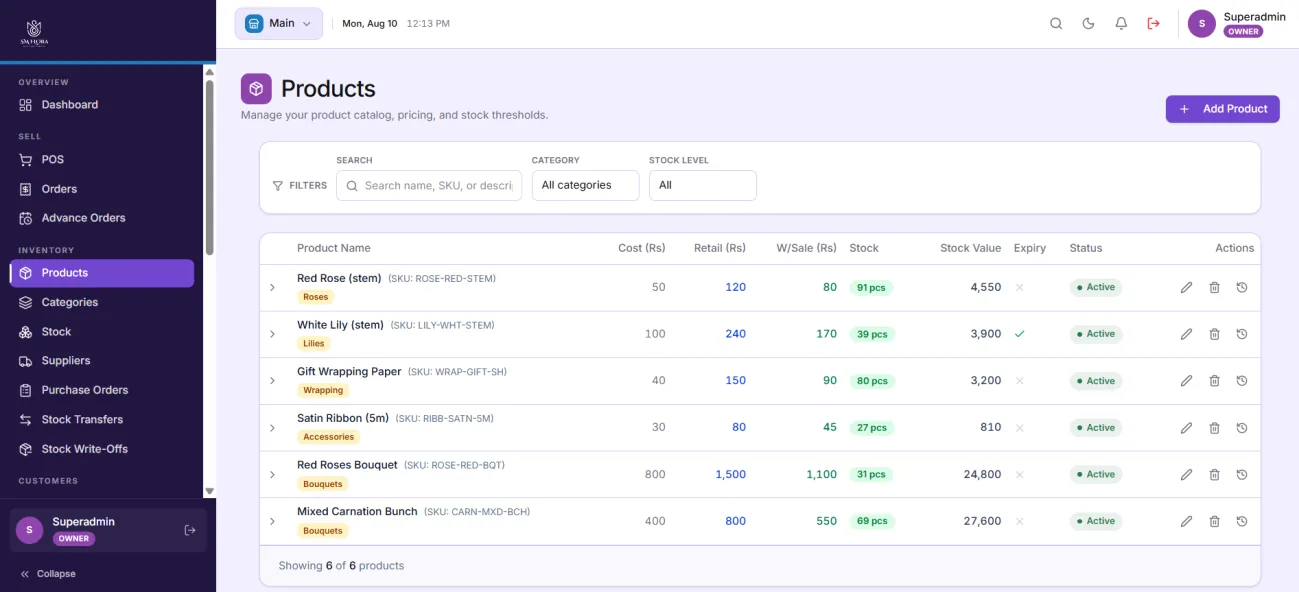Expand the Gift Wrapping Paper row
The width and height of the screenshot is (1299, 592).
(x=272, y=381)
